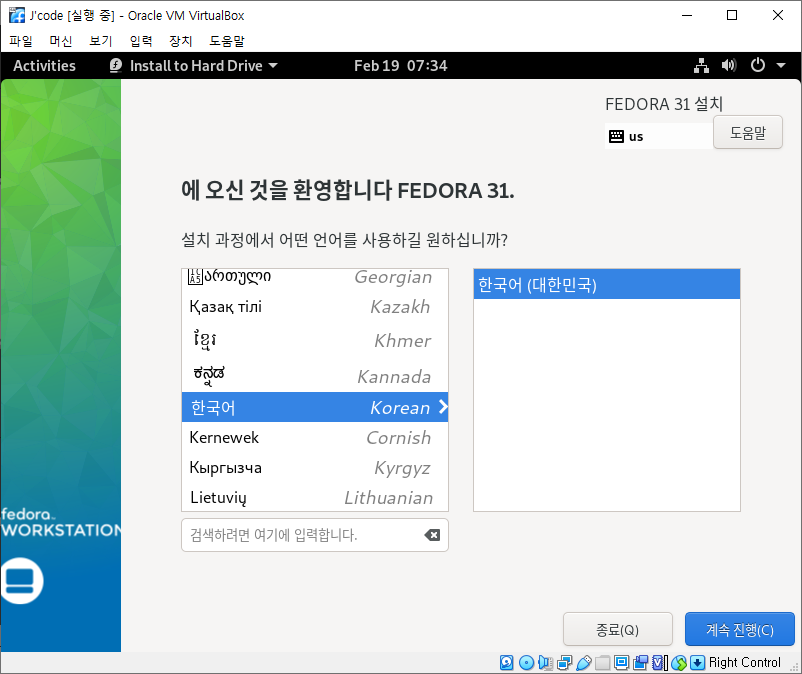Select the Lietuvių Lithuanian language row

[315, 497]
